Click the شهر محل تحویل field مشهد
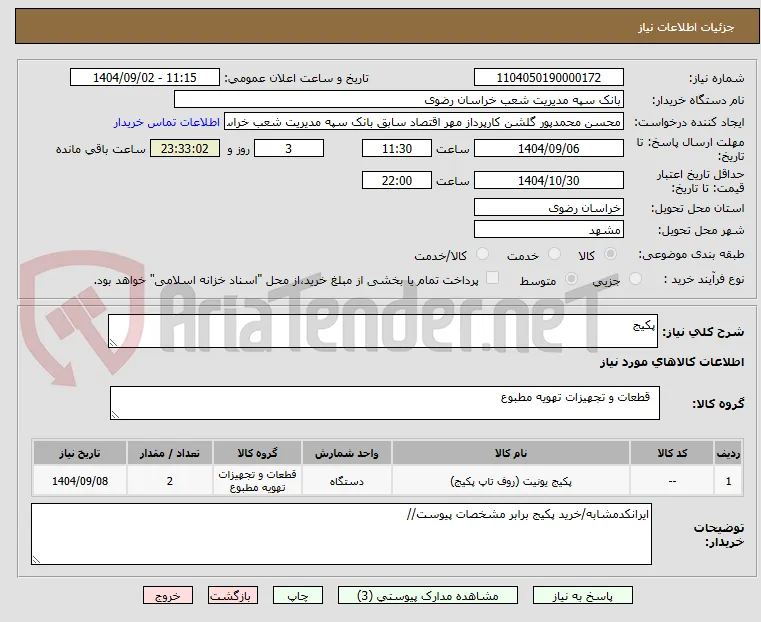This screenshot has width=761, height=622. click(x=548, y=229)
